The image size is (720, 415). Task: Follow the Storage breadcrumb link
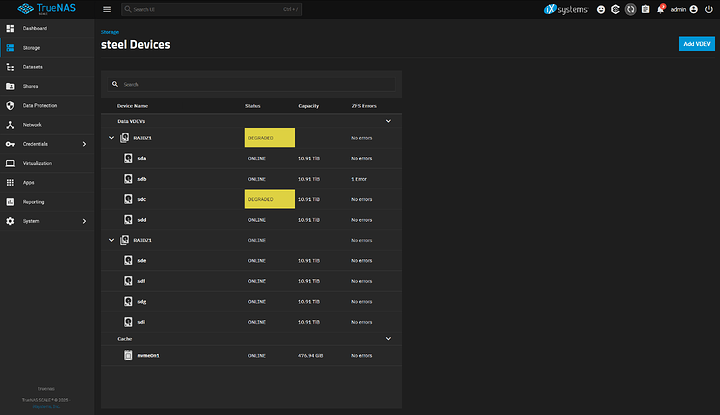click(x=109, y=32)
